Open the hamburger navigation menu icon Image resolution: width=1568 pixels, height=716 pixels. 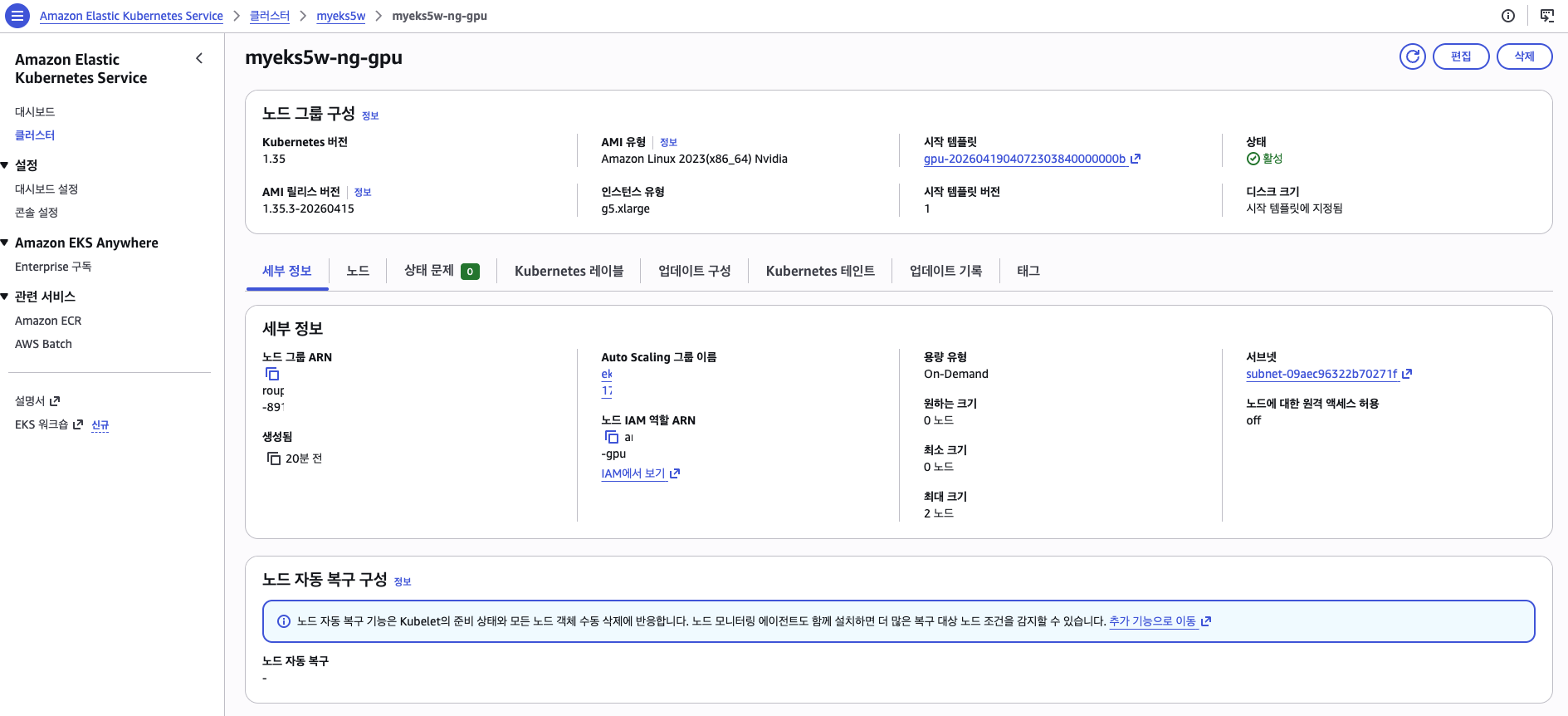17,16
